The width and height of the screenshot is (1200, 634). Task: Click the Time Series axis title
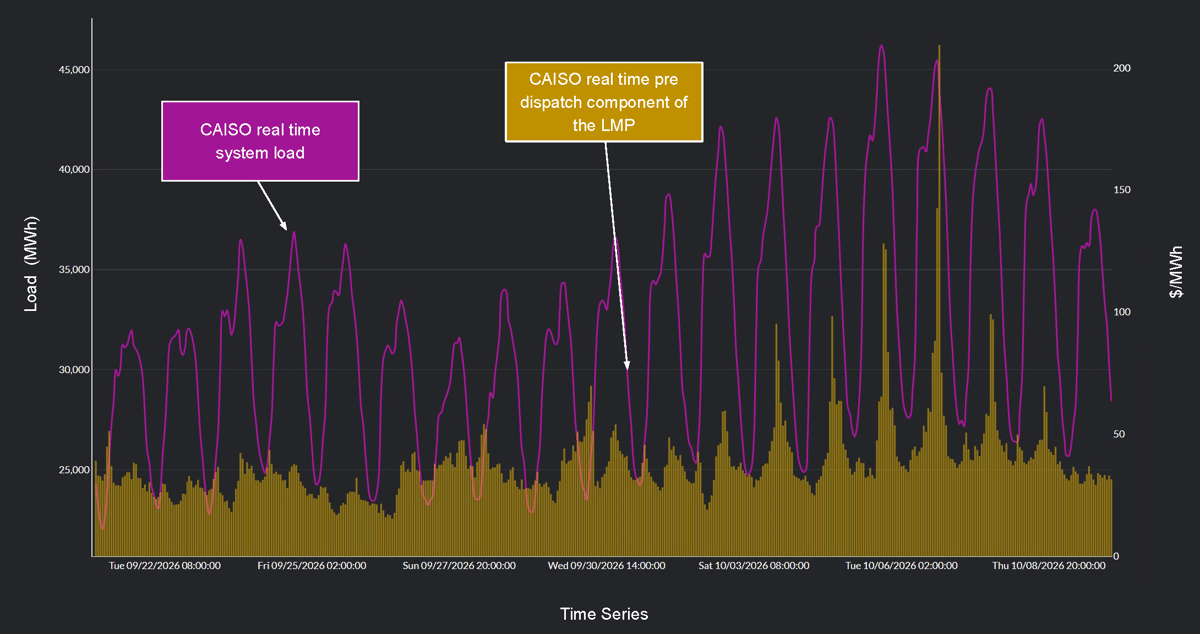[x=603, y=613]
